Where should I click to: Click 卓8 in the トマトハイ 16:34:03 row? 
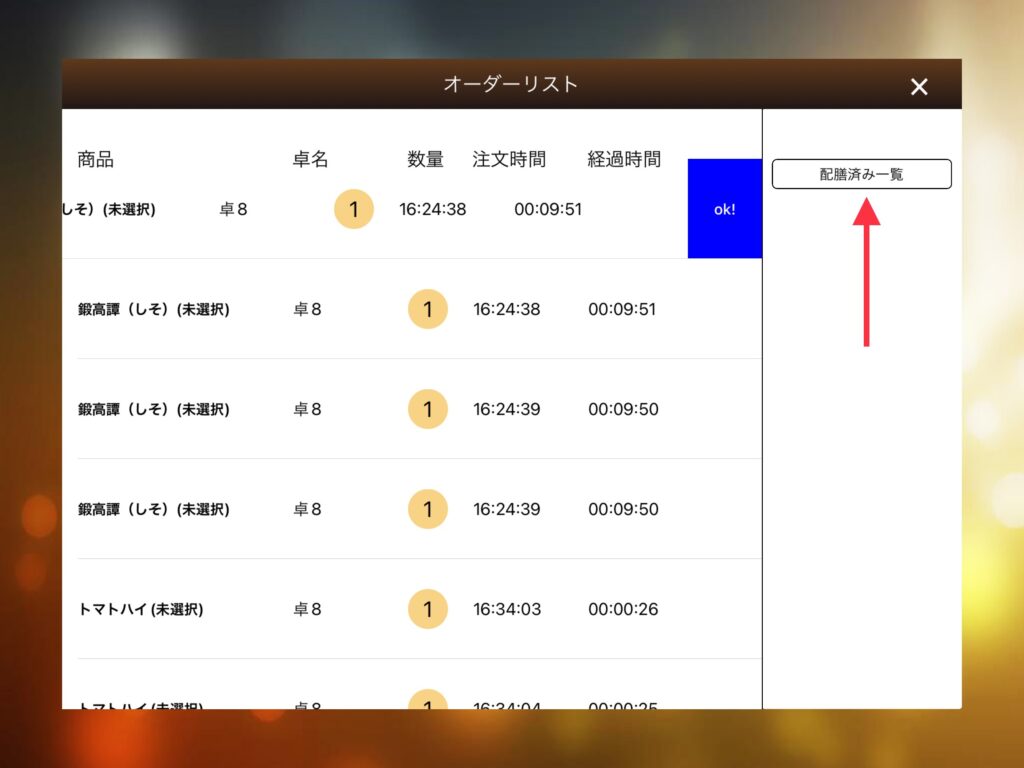pyautogui.click(x=307, y=609)
